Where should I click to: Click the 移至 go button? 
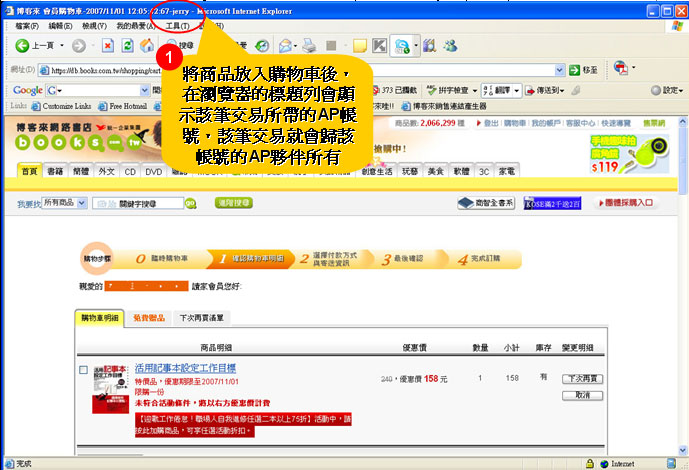tap(583, 70)
